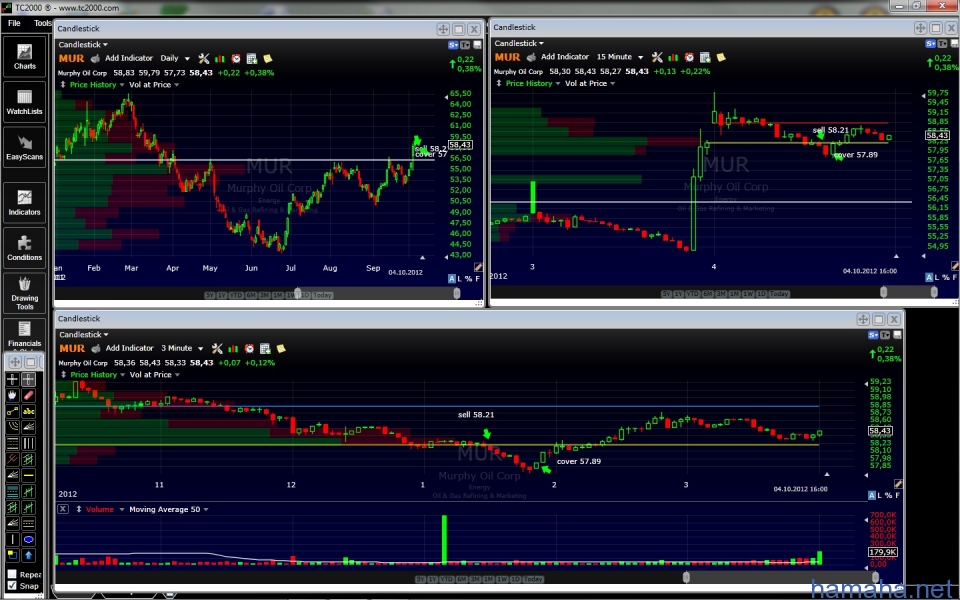Open Conditions from the sidebar
The width and height of the screenshot is (960, 600).
[x=24, y=248]
